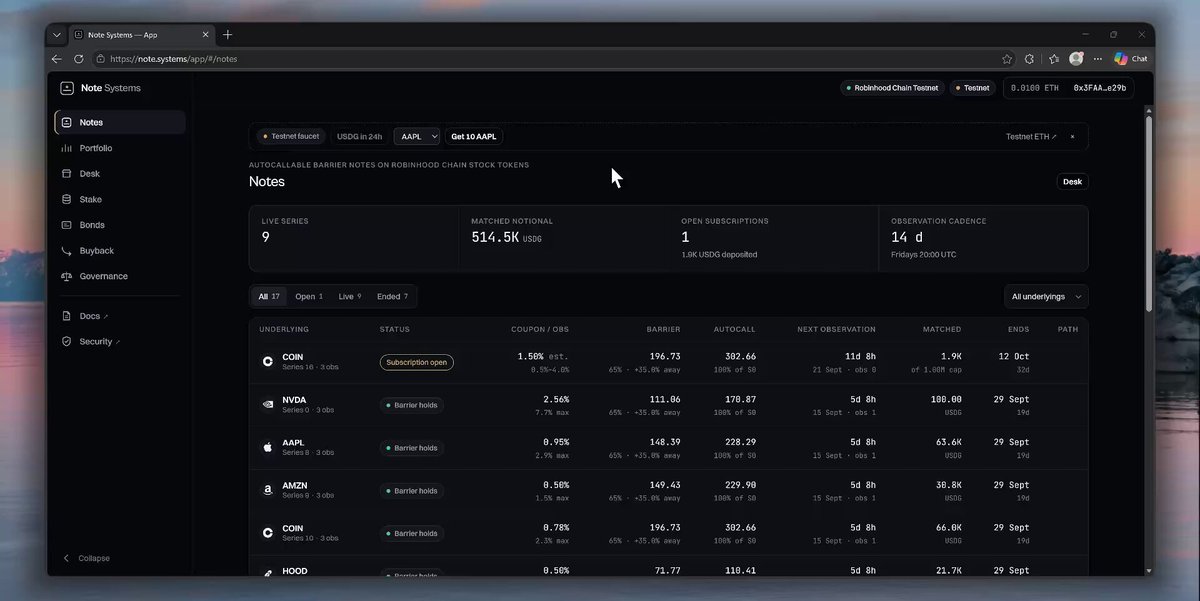Click the NVDA logo icon
1200x601 pixels.
click(x=268, y=405)
